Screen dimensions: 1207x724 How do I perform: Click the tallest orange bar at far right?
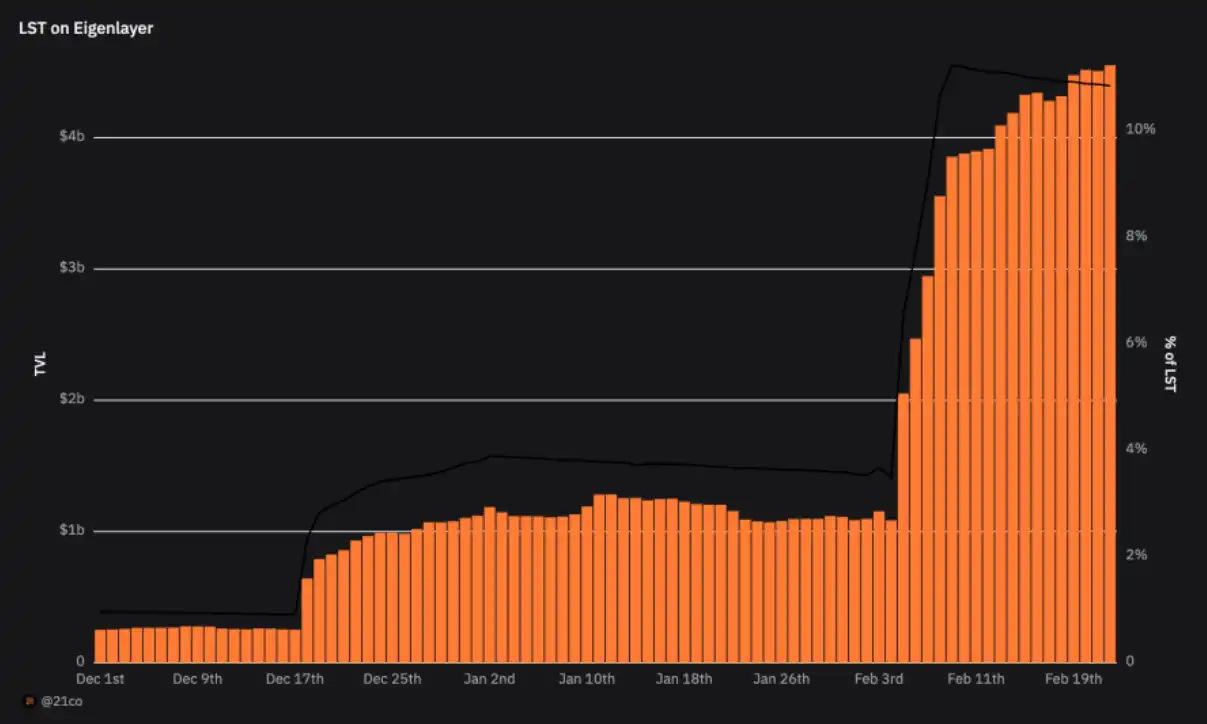[x=1110, y=363]
